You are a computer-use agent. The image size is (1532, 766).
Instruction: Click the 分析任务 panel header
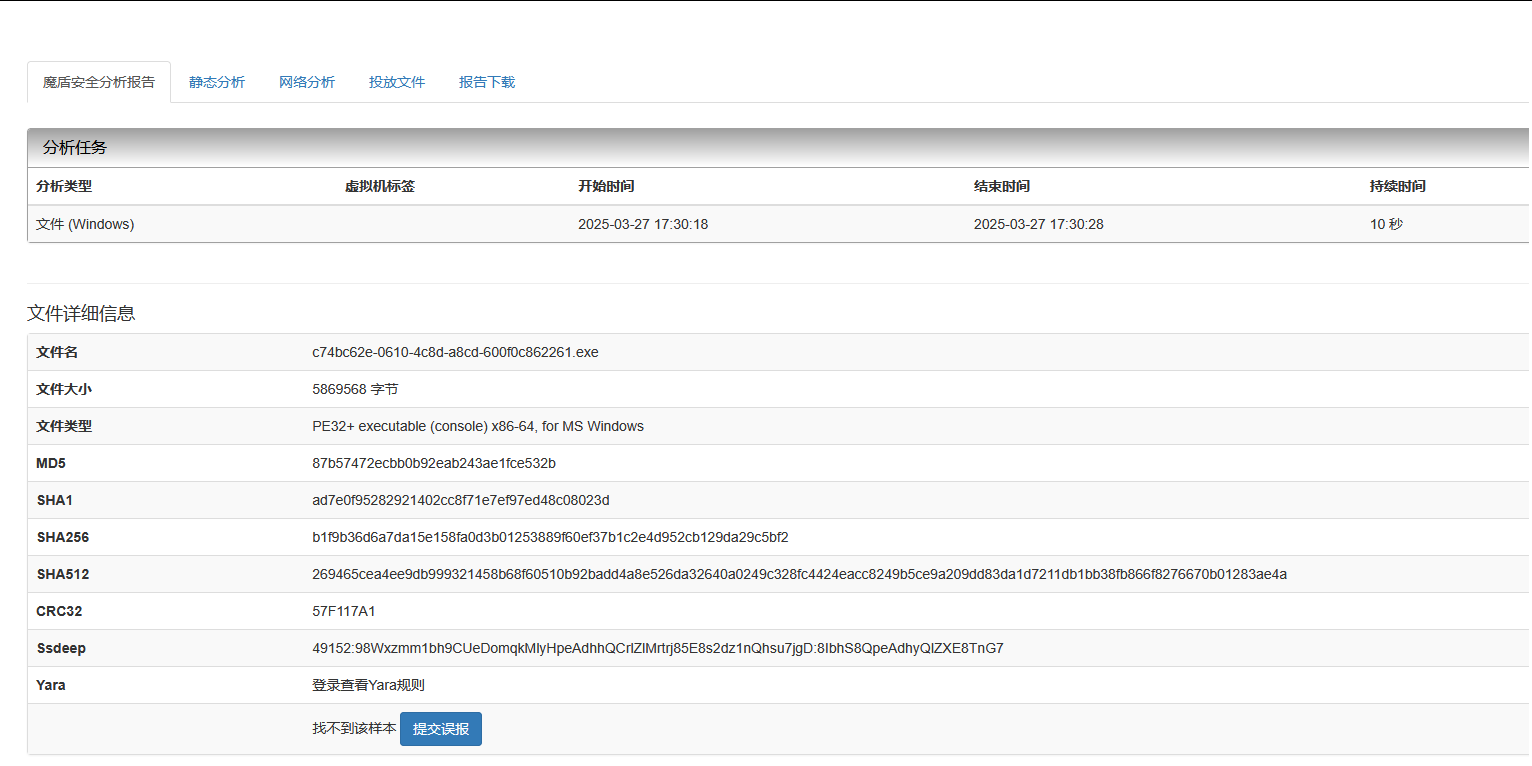point(75,148)
